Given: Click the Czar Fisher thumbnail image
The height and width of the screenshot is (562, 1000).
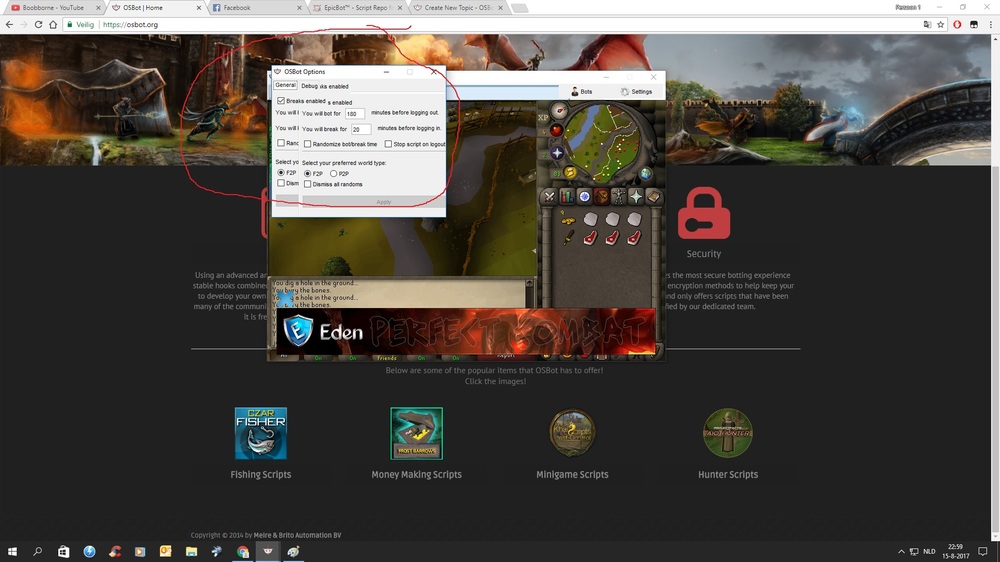Looking at the screenshot, I should [261, 433].
